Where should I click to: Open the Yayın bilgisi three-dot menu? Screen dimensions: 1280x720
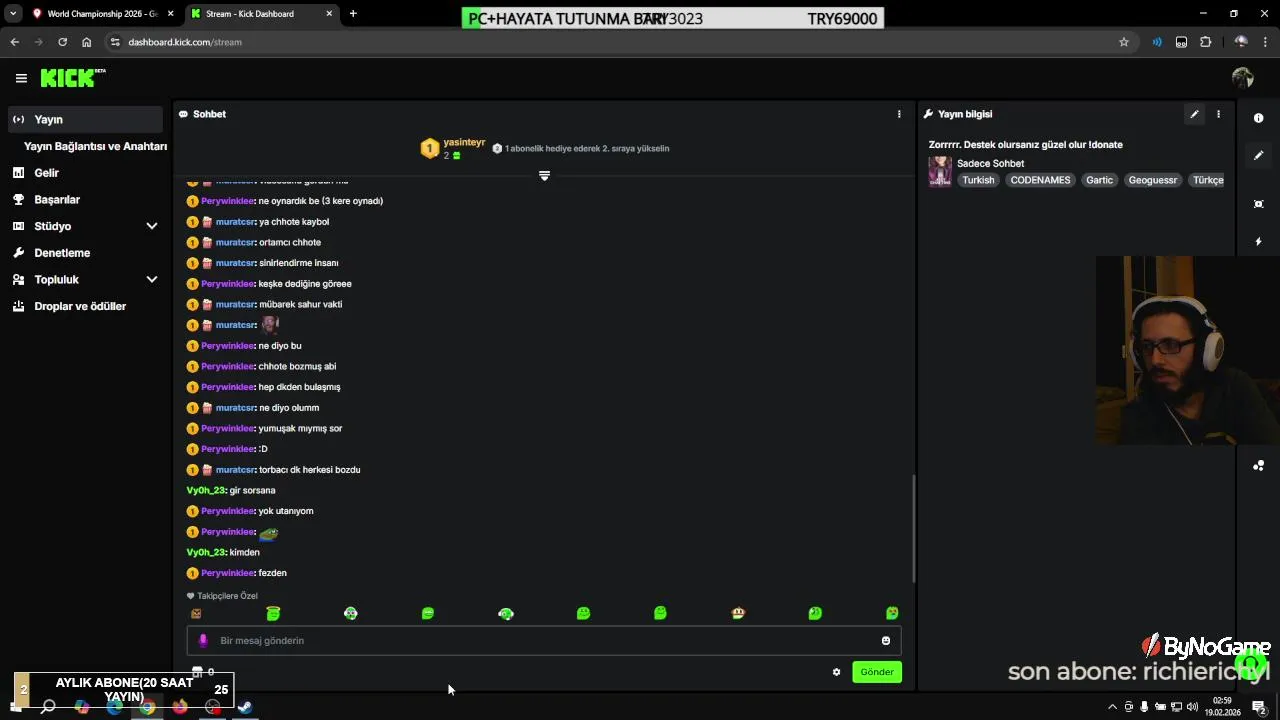[x=1218, y=114]
